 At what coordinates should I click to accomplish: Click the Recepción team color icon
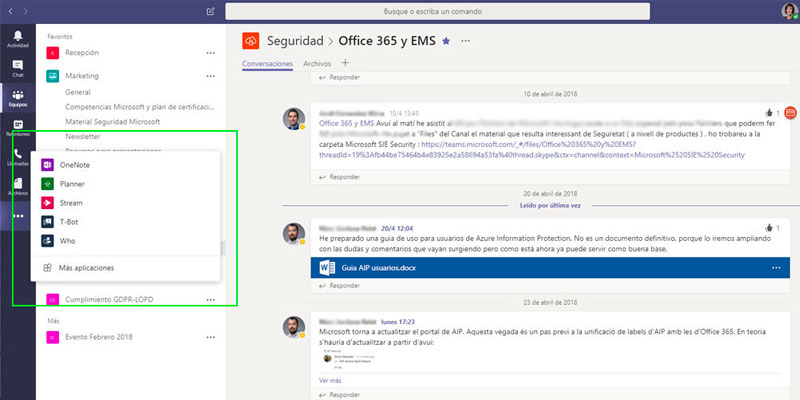click(x=52, y=53)
